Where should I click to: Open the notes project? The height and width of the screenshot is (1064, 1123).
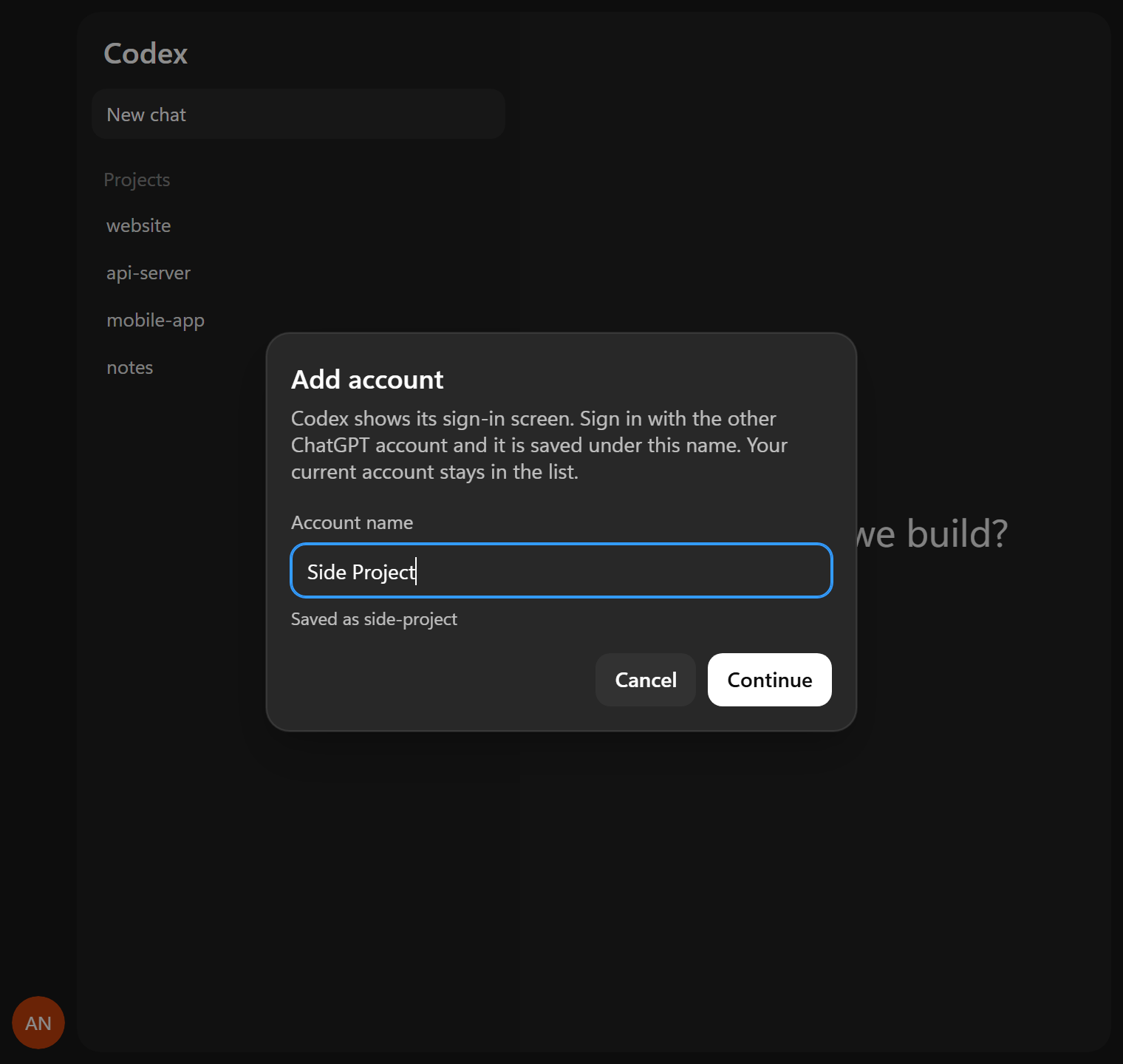[130, 367]
